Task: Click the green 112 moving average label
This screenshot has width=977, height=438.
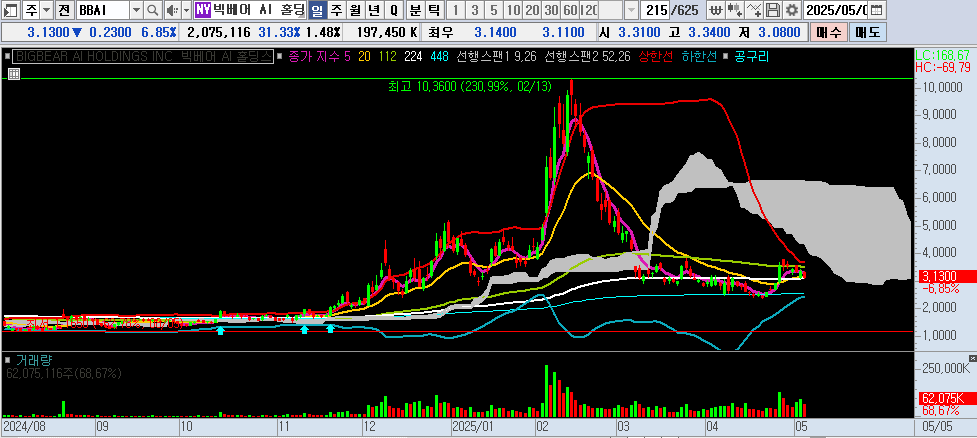Action: tap(388, 57)
